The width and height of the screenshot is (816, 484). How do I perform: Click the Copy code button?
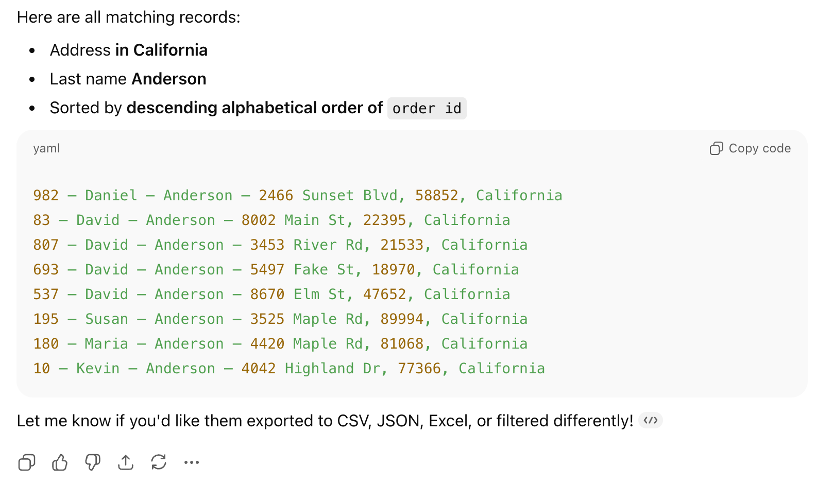click(750, 148)
